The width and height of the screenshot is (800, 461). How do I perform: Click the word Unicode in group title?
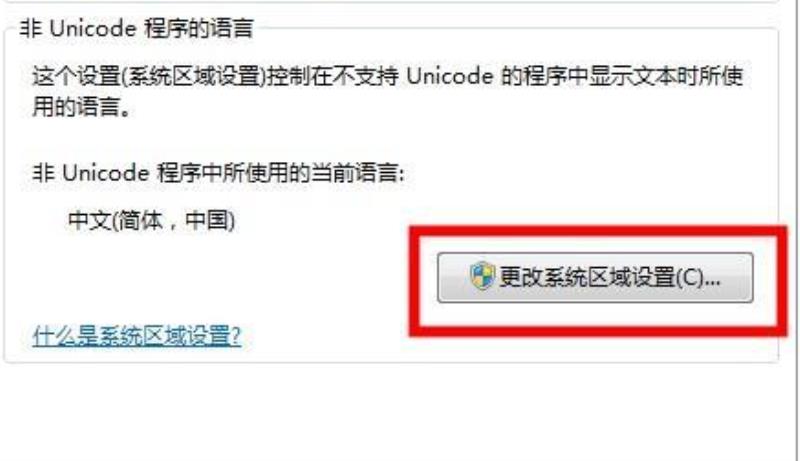click(93, 29)
